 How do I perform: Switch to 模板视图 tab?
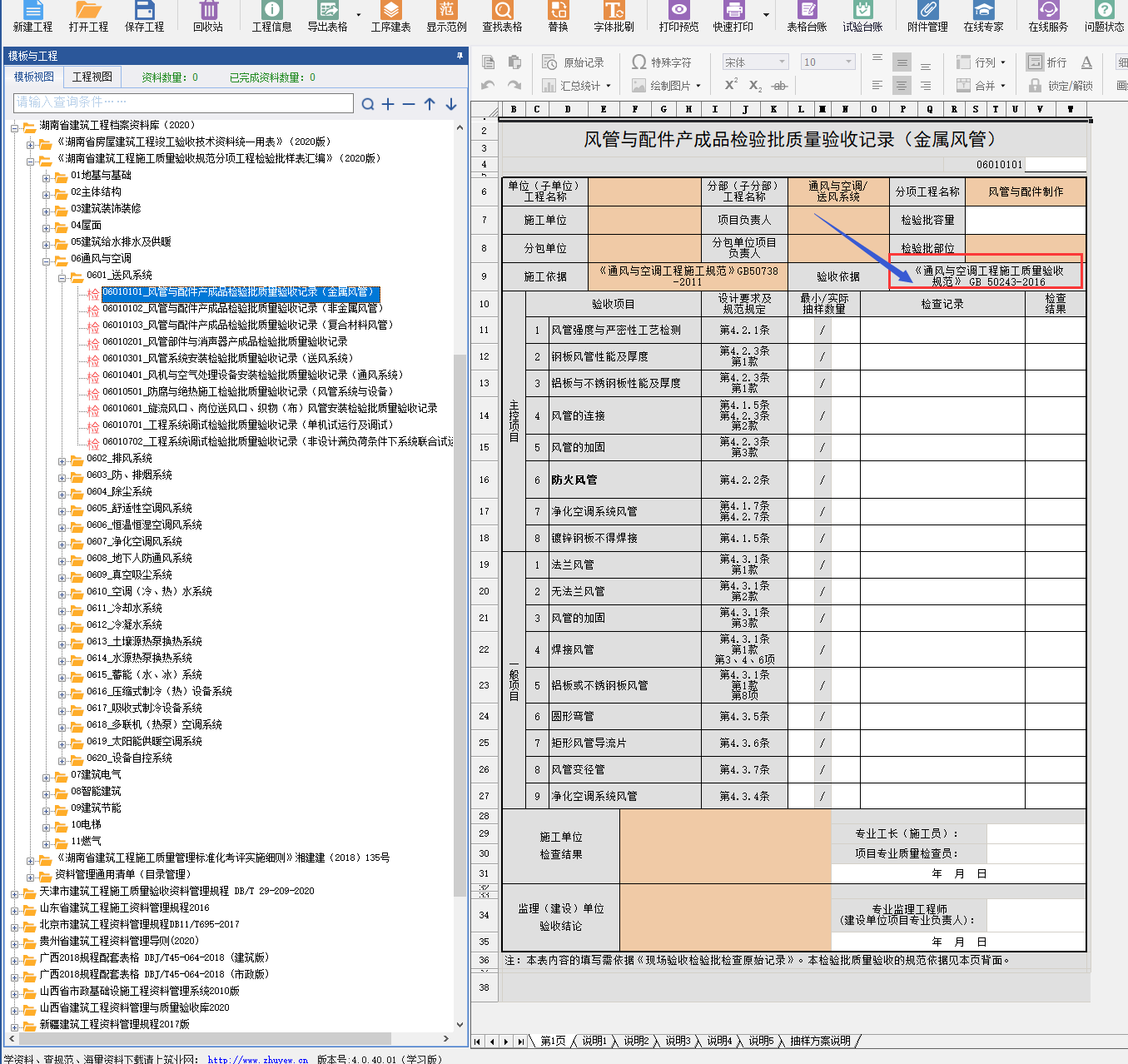click(34, 77)
